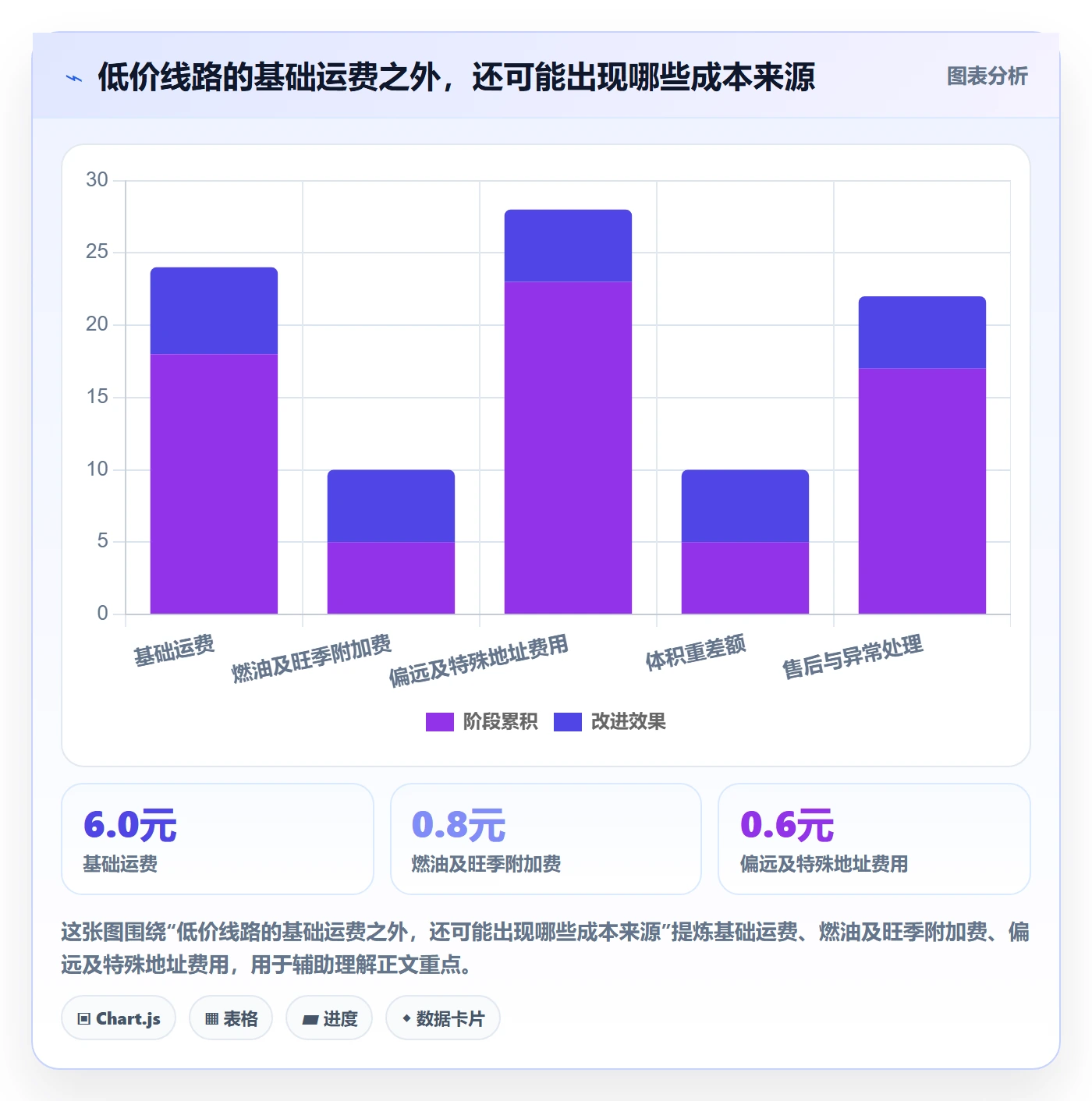Image resolution: width=1092 pixels, height=1101 pixels.
Task: Click the 燃油及旺季附加费 x-axis label
Action: (x=311, y=658)
